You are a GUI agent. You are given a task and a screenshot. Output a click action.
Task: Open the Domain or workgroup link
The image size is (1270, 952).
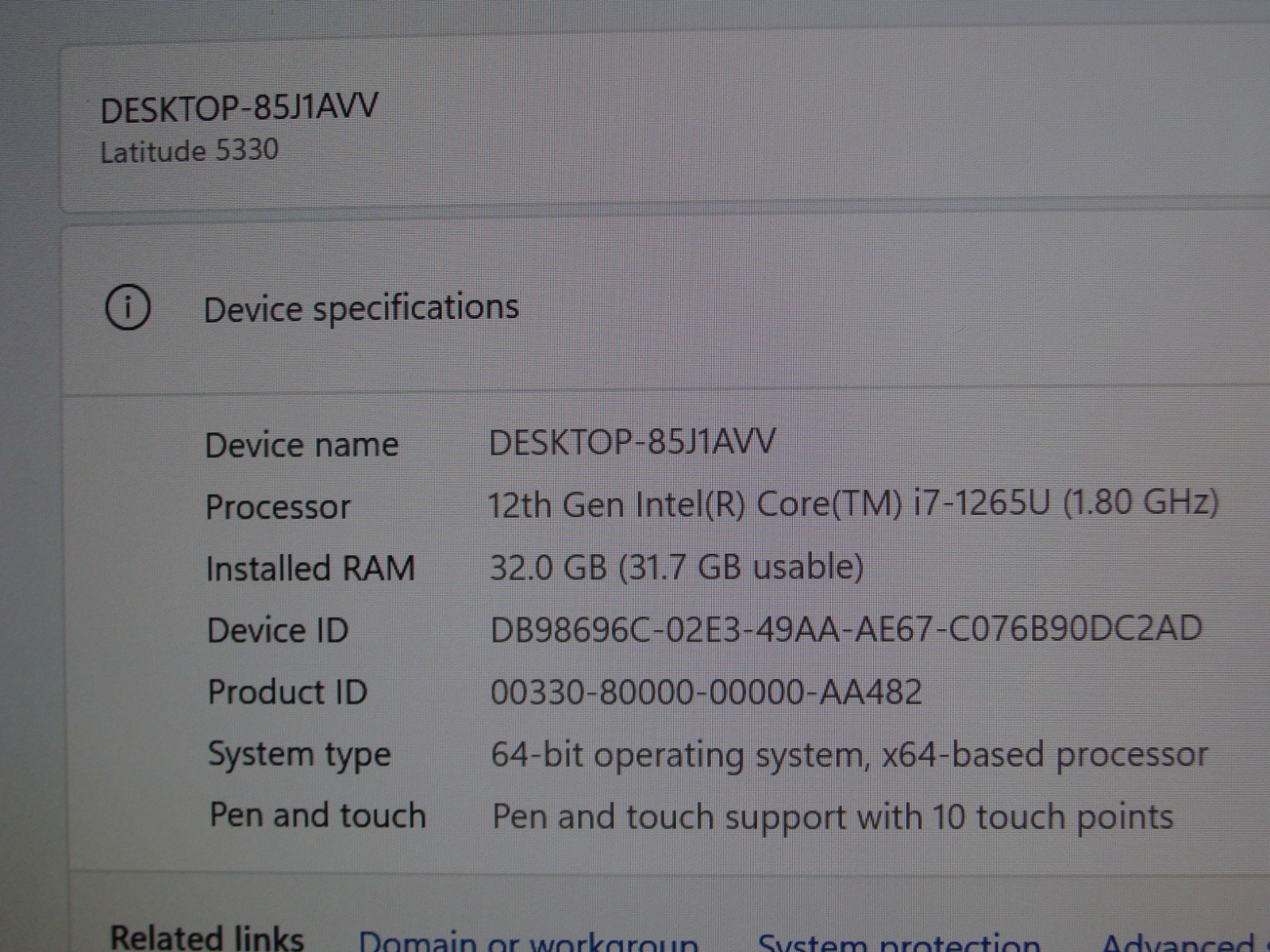[528, 942]
